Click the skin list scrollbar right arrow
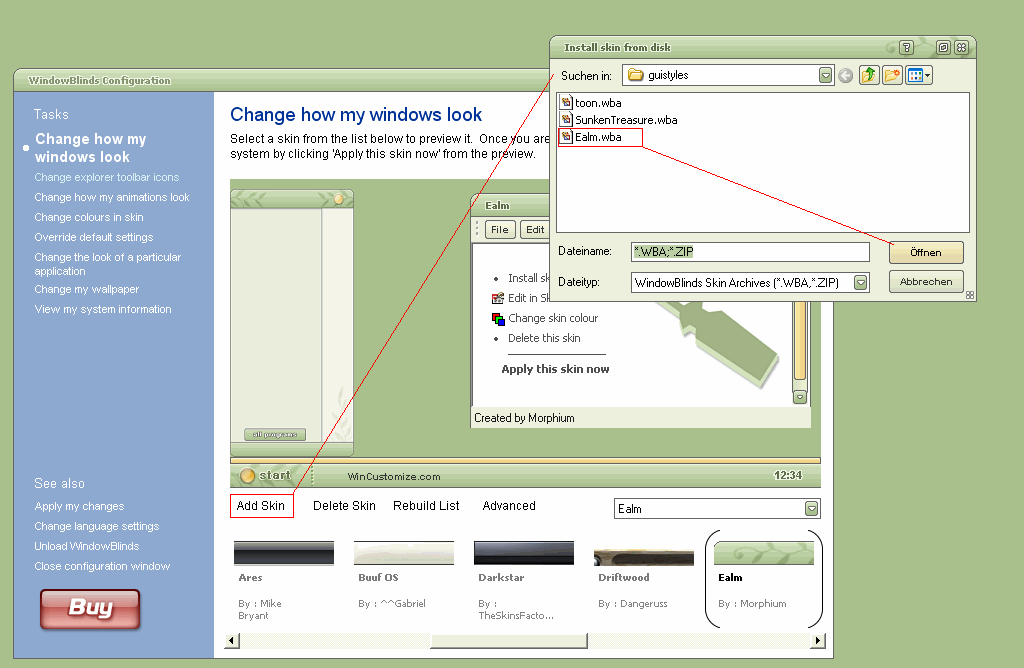Image resolution: width=1024 pixels, height=668 pixels. [818, 640]
